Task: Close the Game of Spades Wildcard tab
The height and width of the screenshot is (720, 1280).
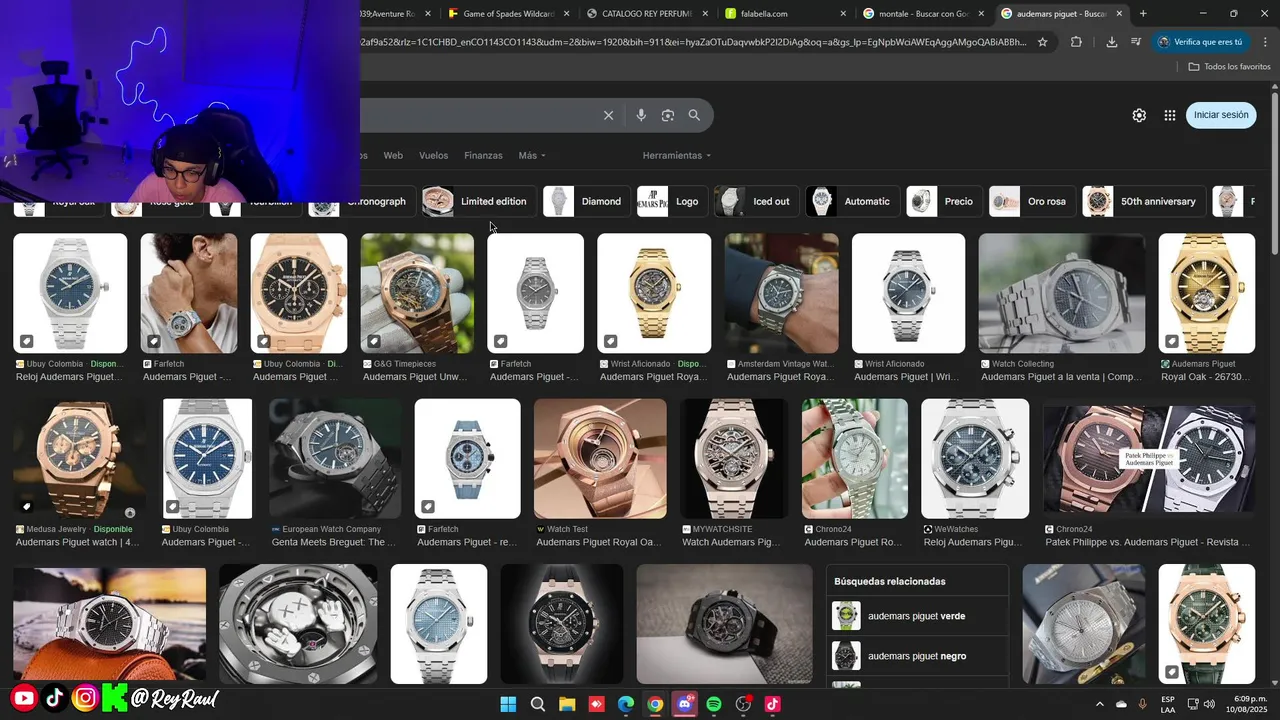Action: click(x=567, y=14)
